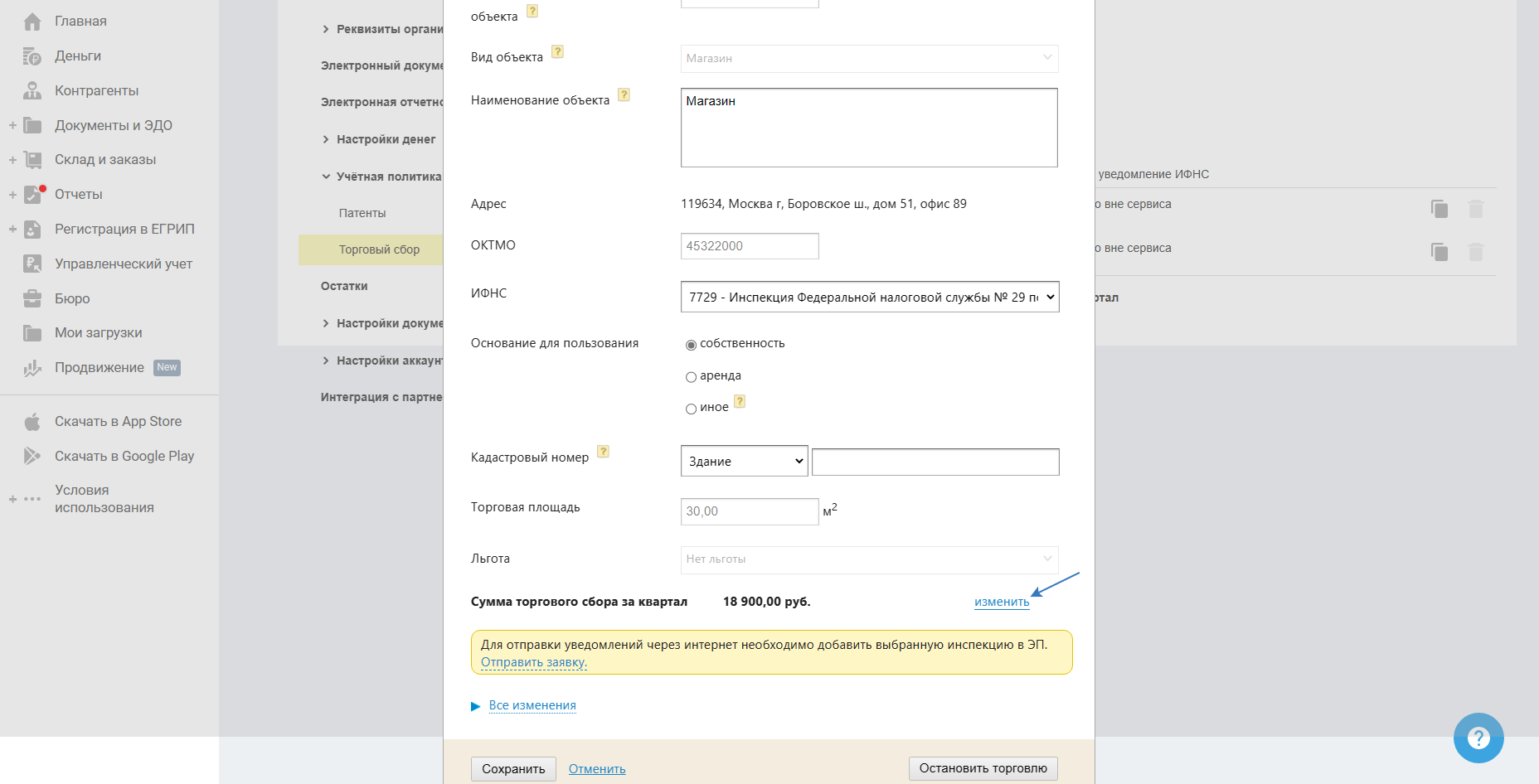Open Патенты settings menu item
The image size is (1539, 784).
tap(362, 213)
